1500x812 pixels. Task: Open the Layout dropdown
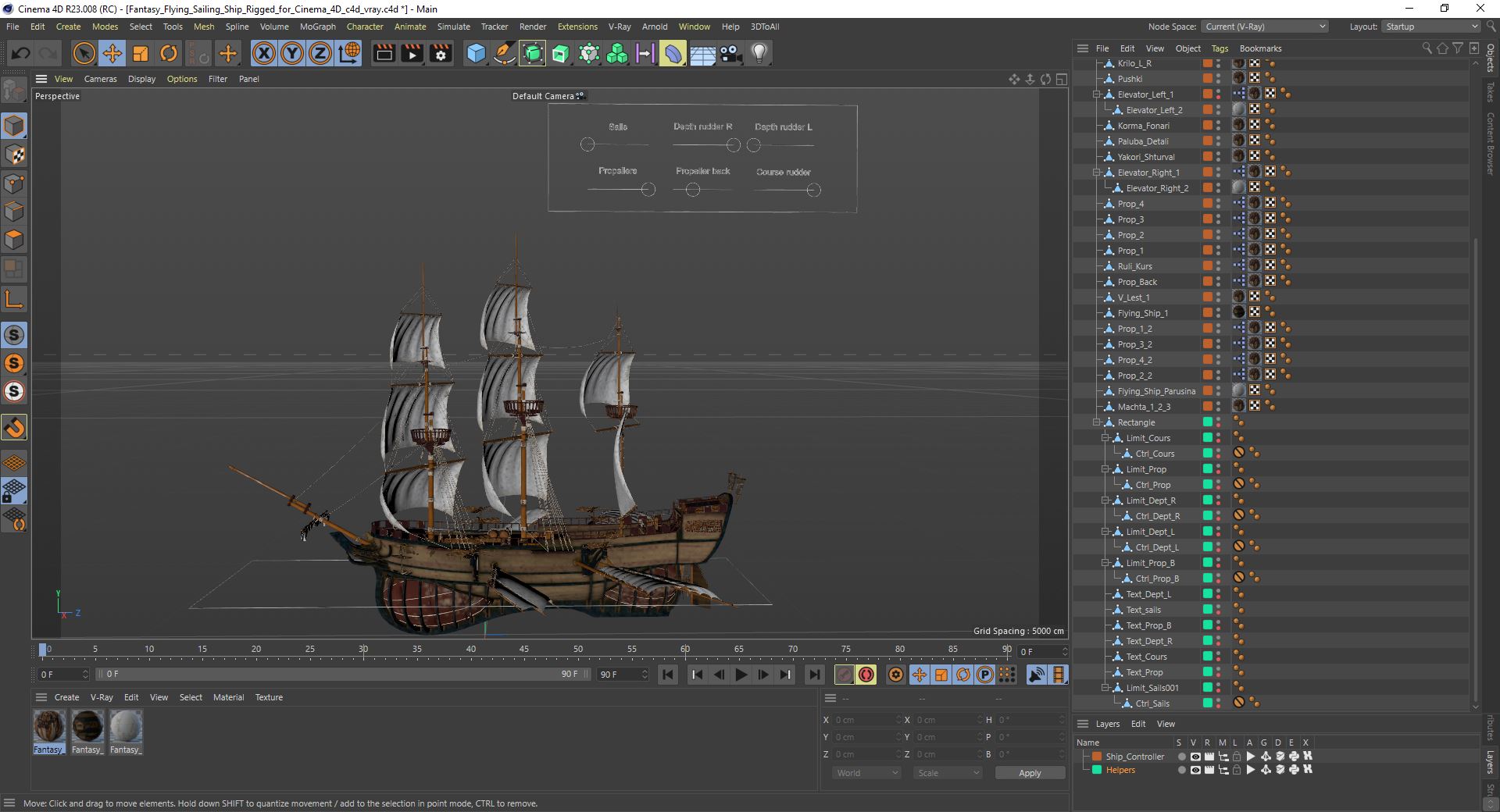click(1431, 27)
